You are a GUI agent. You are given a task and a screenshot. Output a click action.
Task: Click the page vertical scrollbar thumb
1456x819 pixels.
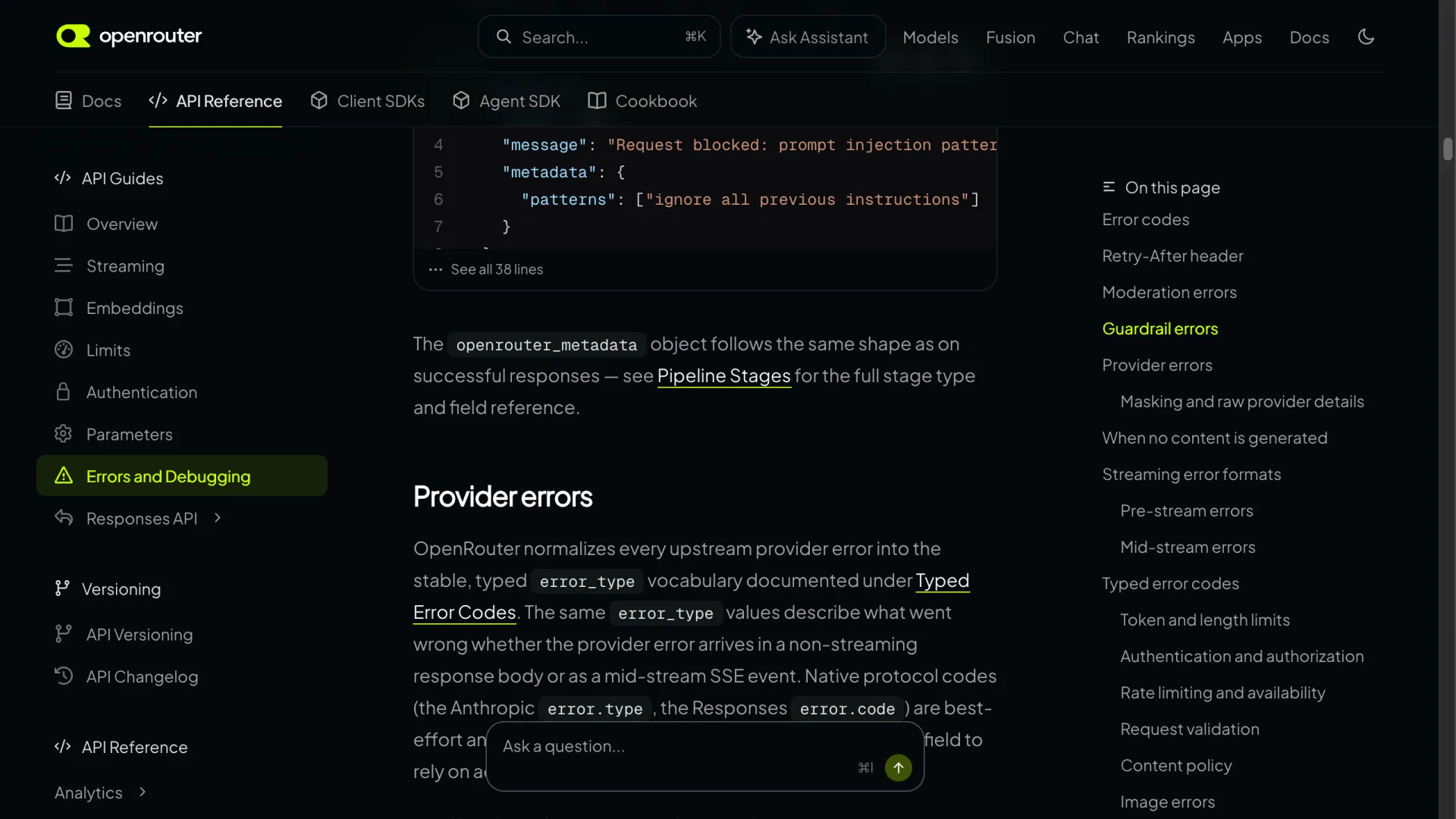(x=1448, y=149)
